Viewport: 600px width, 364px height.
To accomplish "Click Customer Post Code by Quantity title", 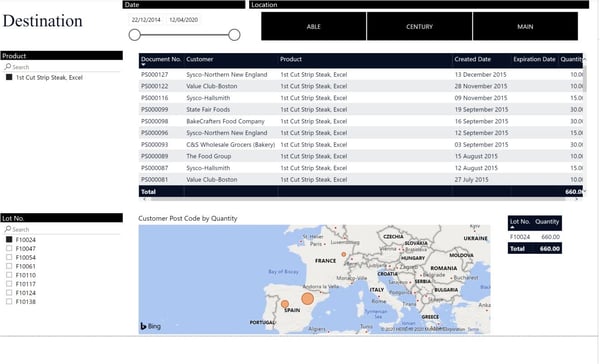I will 188,219.
